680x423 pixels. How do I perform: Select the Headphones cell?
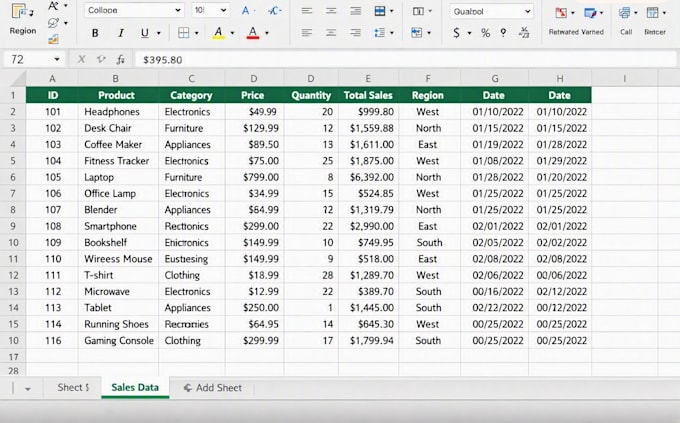pyautogui.click(x=118, y=111)
